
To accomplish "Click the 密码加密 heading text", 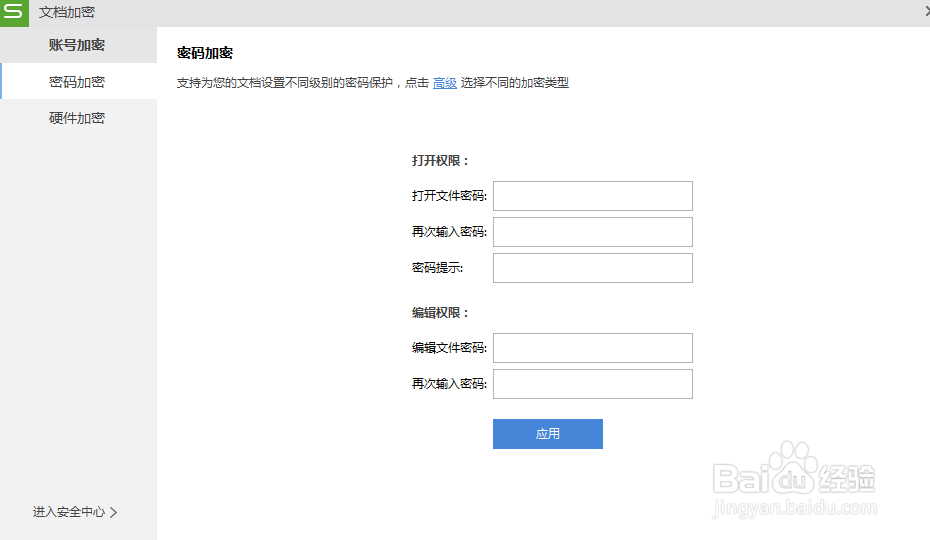I will [x=205, y=53].
